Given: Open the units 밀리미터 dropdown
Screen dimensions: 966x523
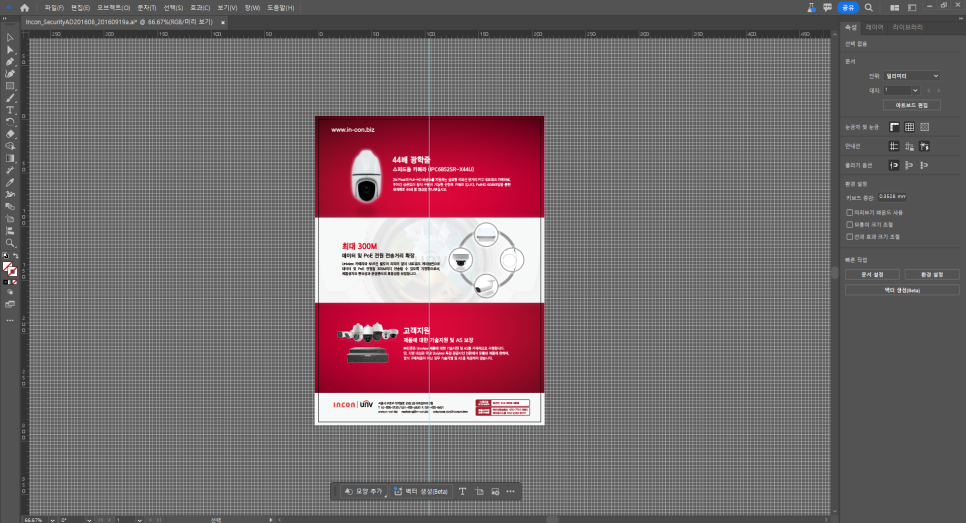Looking at the screenshot, I should point(912,76).
